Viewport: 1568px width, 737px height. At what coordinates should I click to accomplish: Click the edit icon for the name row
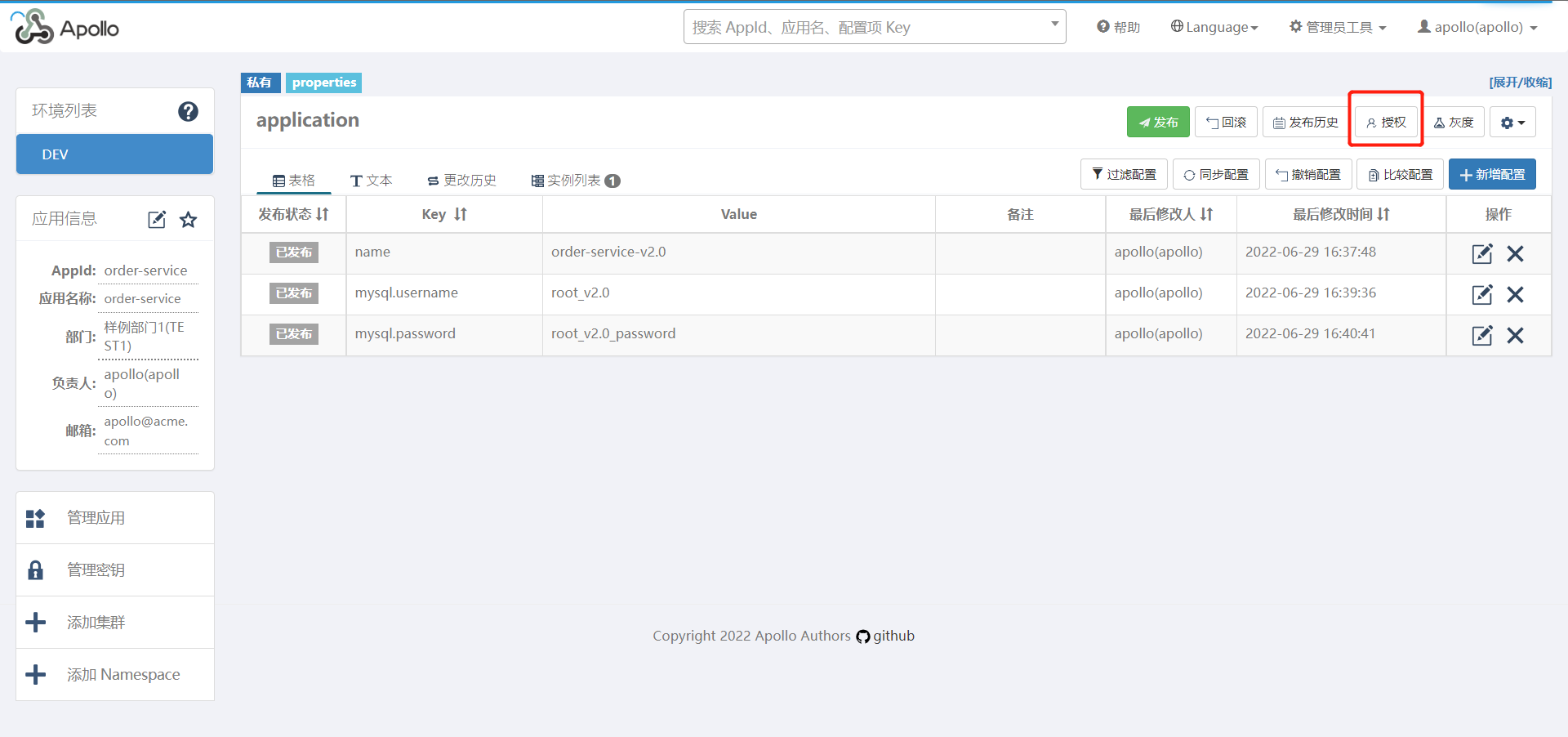(1481, 253)
